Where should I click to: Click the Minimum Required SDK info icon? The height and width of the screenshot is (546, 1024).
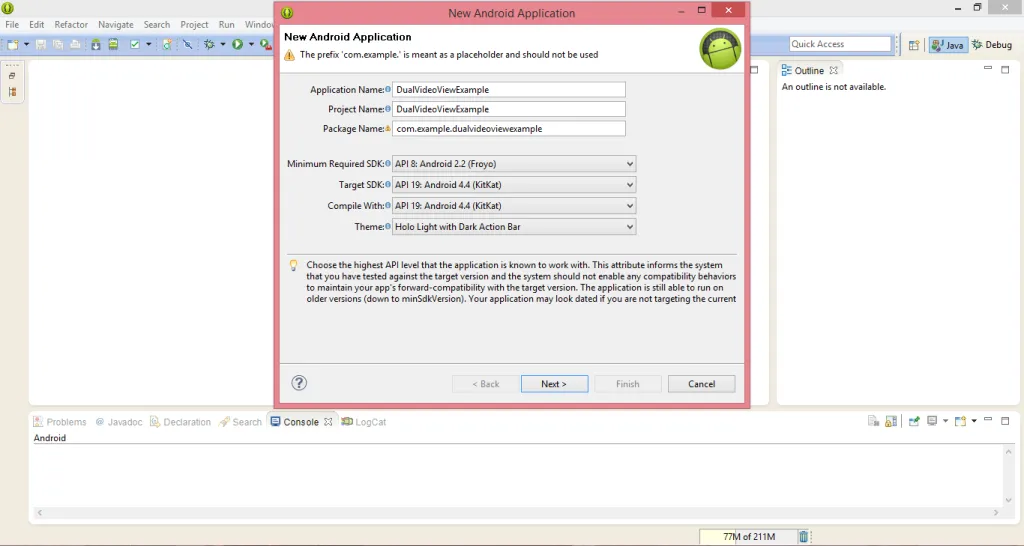[x=388, y=164]
